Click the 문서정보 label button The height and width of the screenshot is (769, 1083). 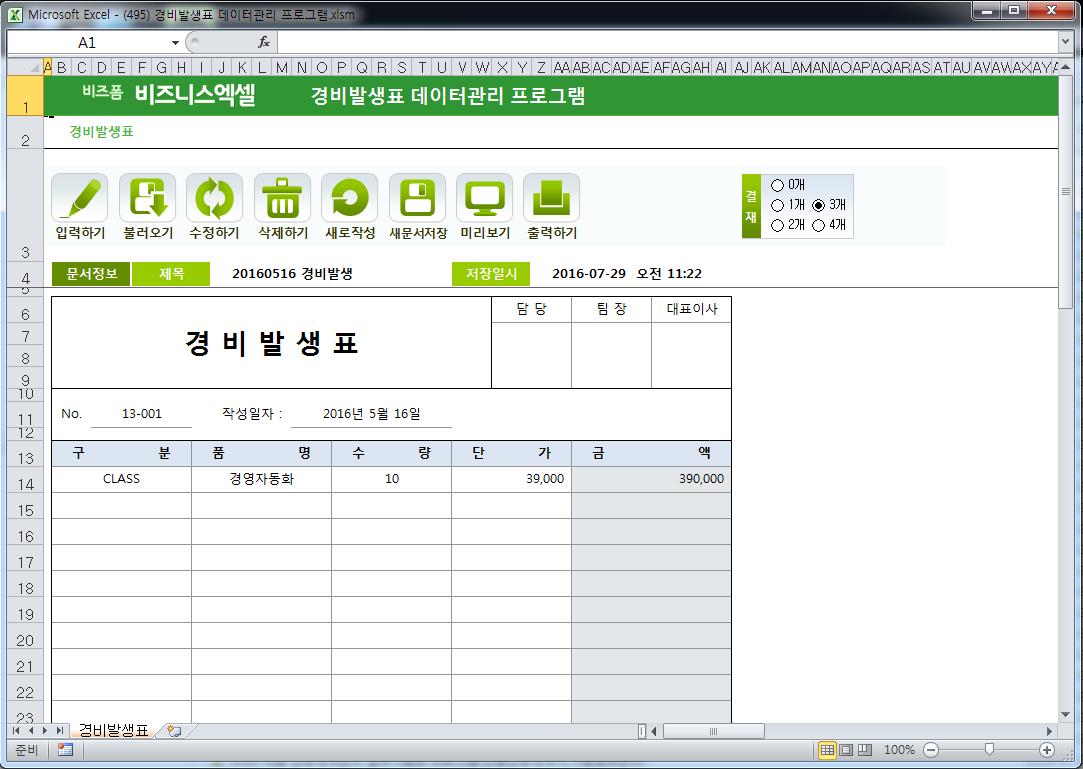91,274
